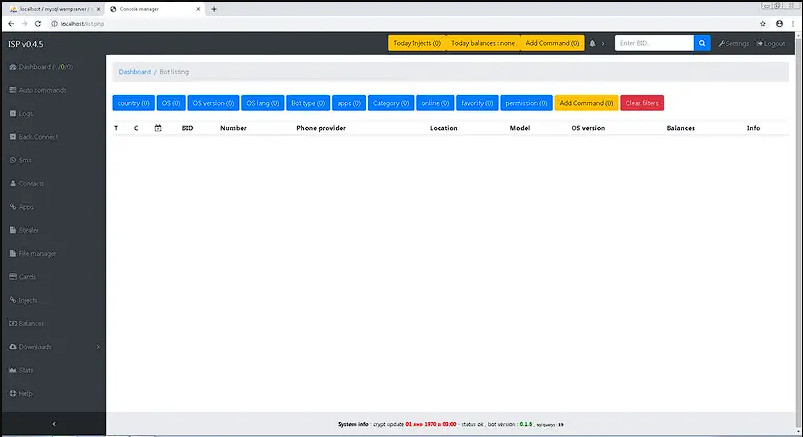This screenshot has width=803, height=437.
Task: Click the Location column header
Action: (x=443, y=128)
